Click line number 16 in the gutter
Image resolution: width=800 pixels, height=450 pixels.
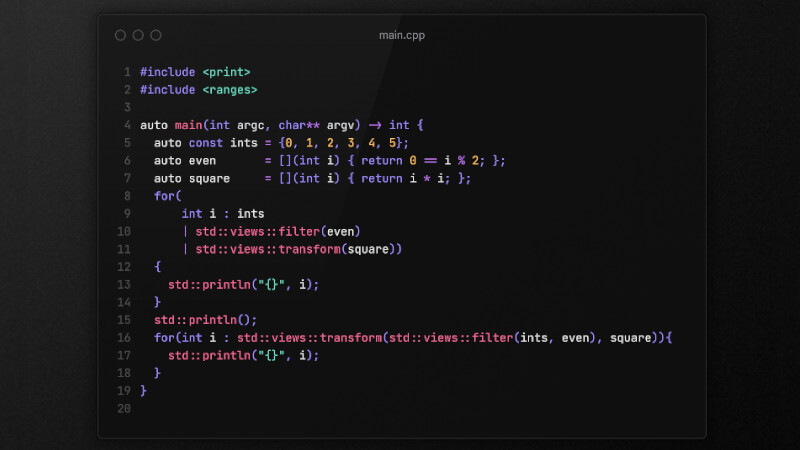pos(124,338)
